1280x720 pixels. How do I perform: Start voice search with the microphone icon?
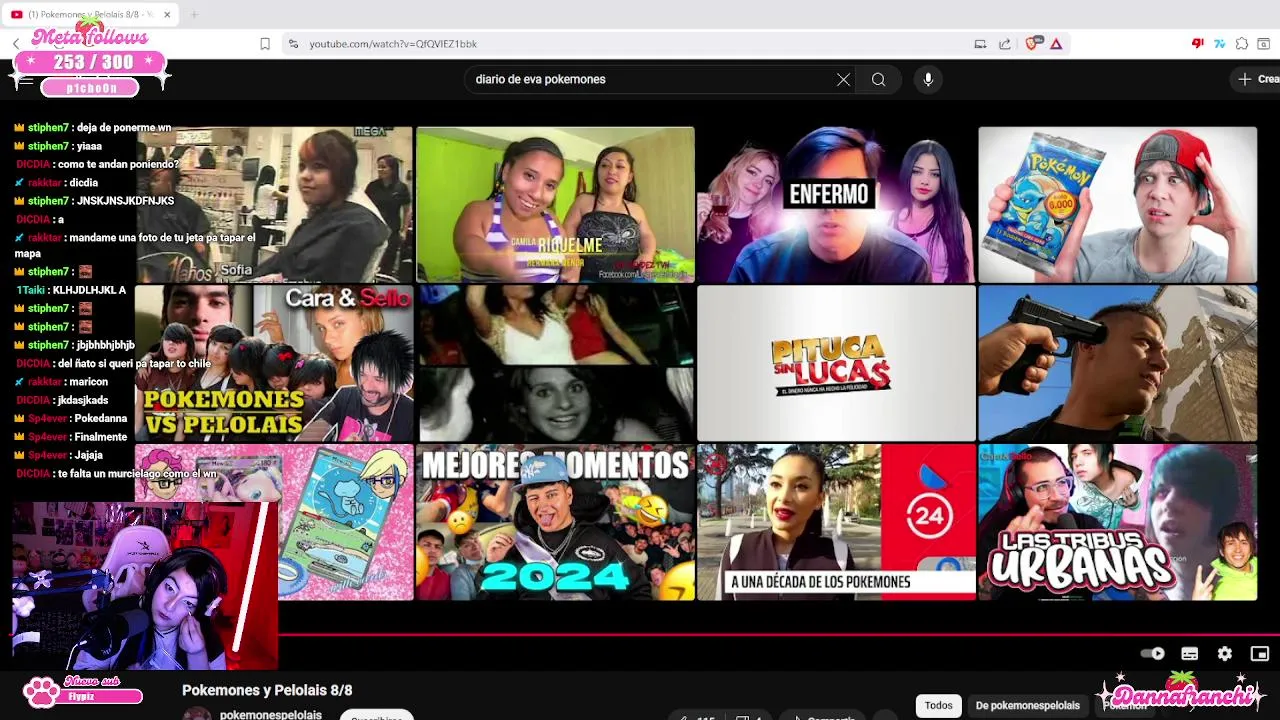coord(928,80)
